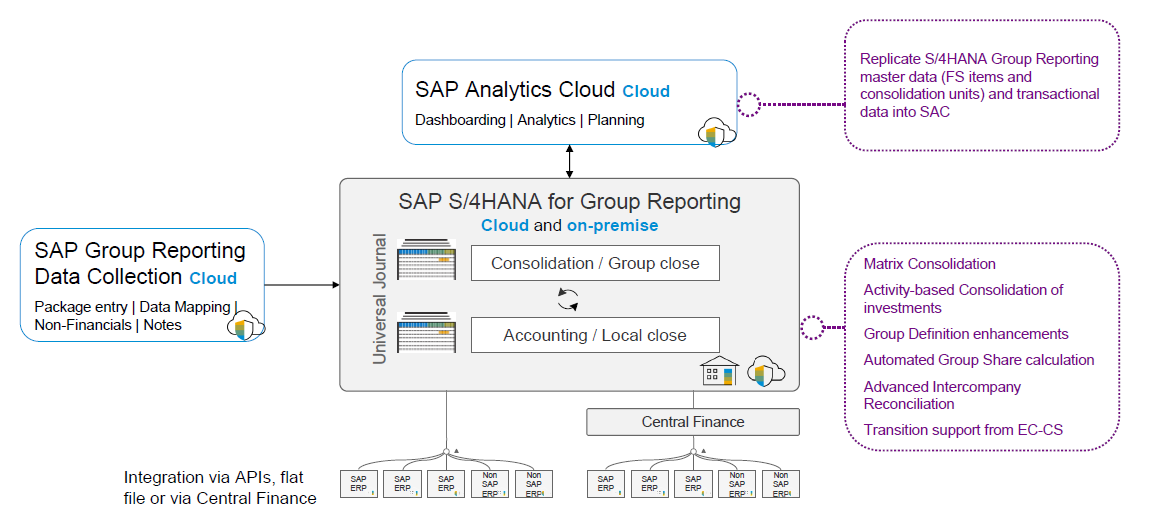Click the cloud icon in Group Reporting Data Collection box
The width and height of the screenshot is (1156, 518).
(243, 325)
